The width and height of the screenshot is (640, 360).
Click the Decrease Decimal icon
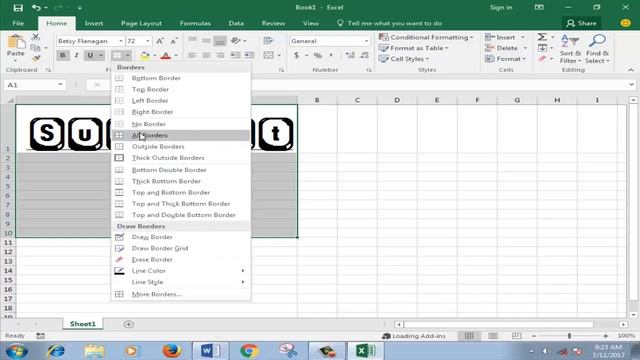364,55
